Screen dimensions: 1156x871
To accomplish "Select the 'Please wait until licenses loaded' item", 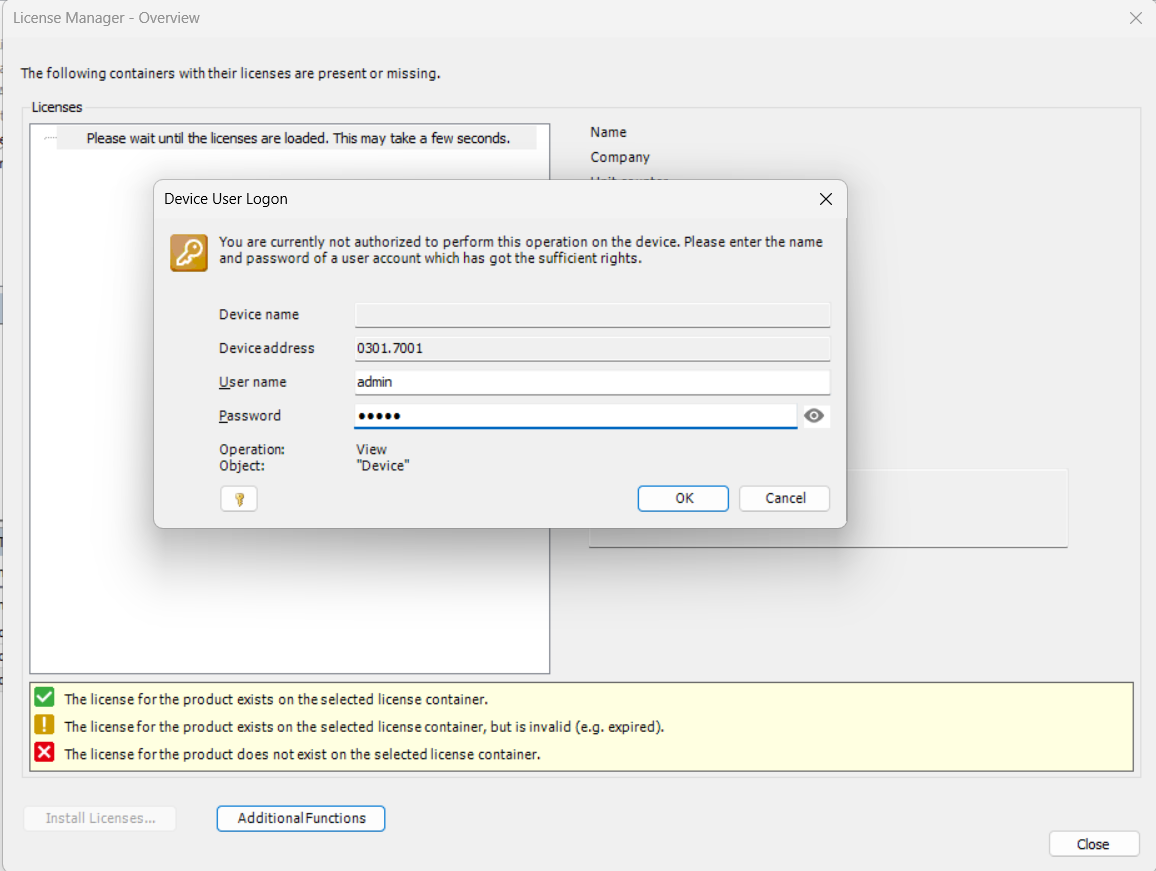I will pyautogui.click(x=297, y=138).
